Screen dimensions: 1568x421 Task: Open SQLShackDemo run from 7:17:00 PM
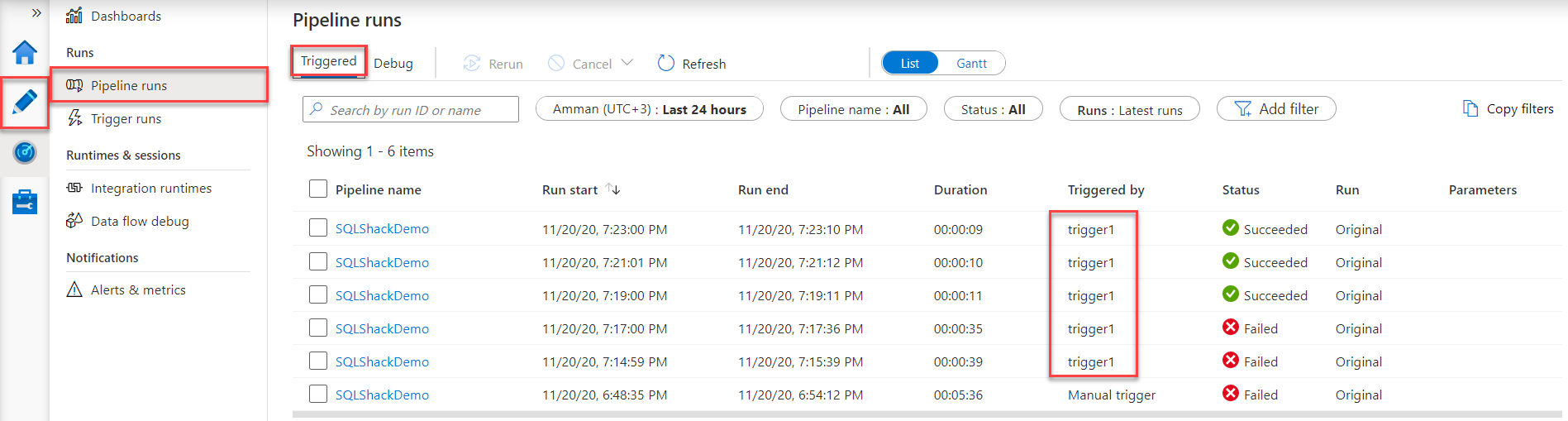pos(382,328)
